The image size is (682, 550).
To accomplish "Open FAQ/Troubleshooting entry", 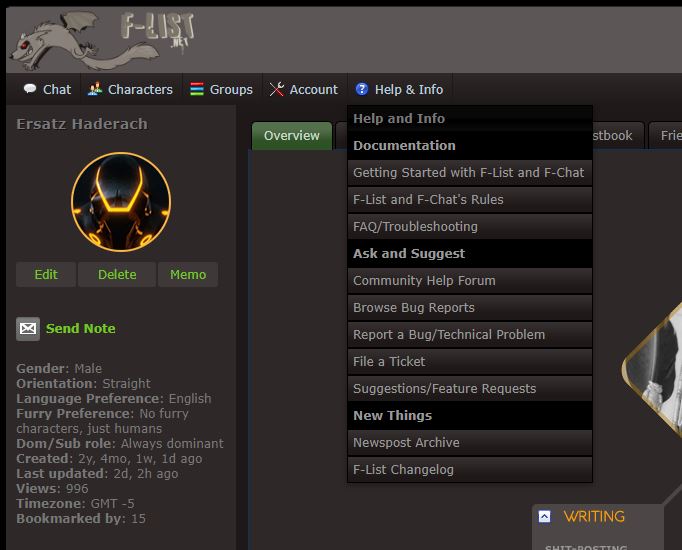I will (470, 227).
